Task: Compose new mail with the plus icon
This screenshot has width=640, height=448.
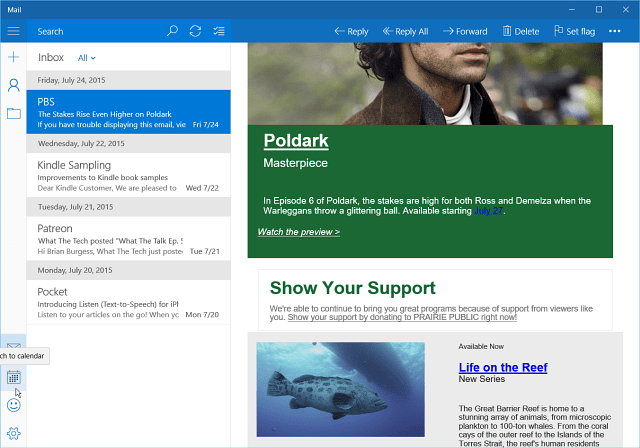Action: coord(13,57)
